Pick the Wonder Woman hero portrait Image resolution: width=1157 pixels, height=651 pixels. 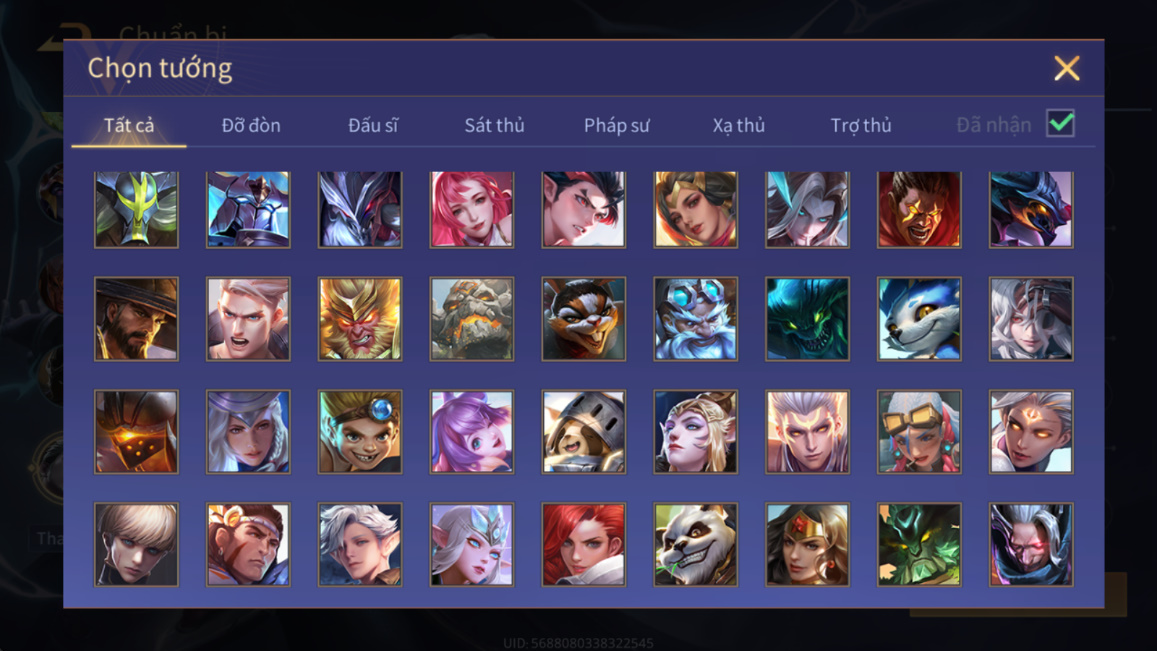pos(807,545)
